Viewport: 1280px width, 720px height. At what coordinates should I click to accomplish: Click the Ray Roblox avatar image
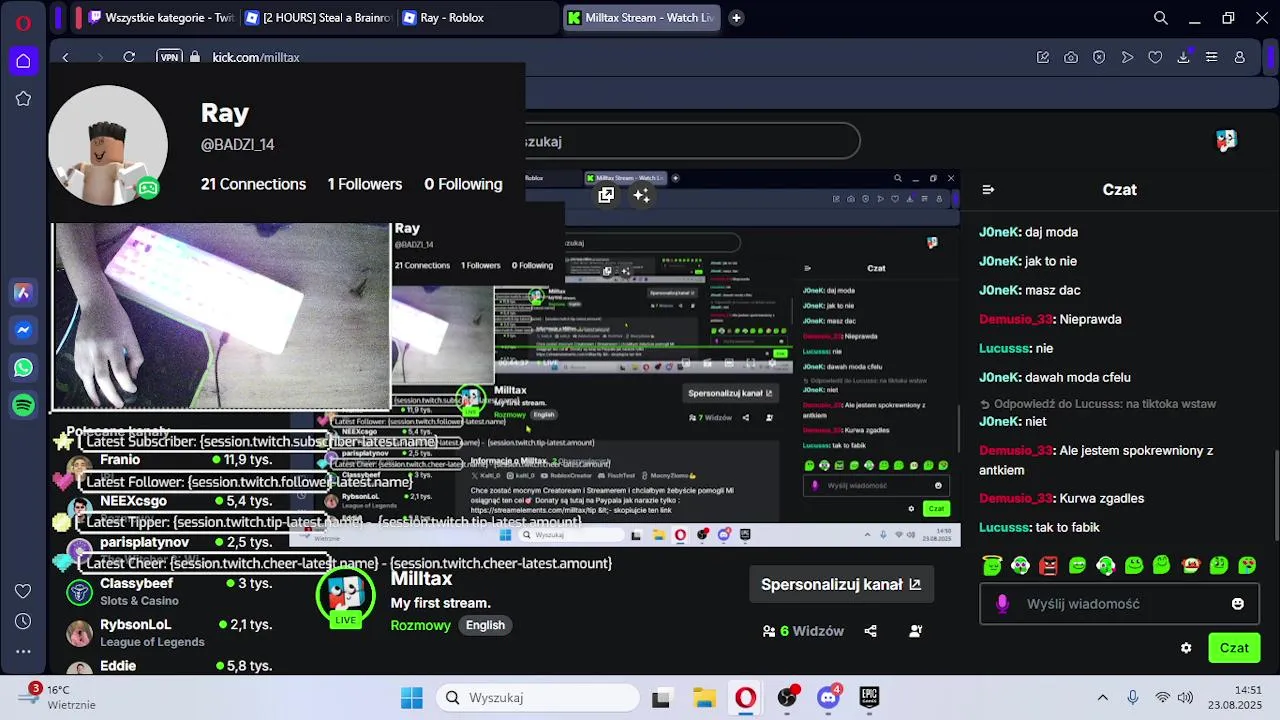[x=108, y=146]
